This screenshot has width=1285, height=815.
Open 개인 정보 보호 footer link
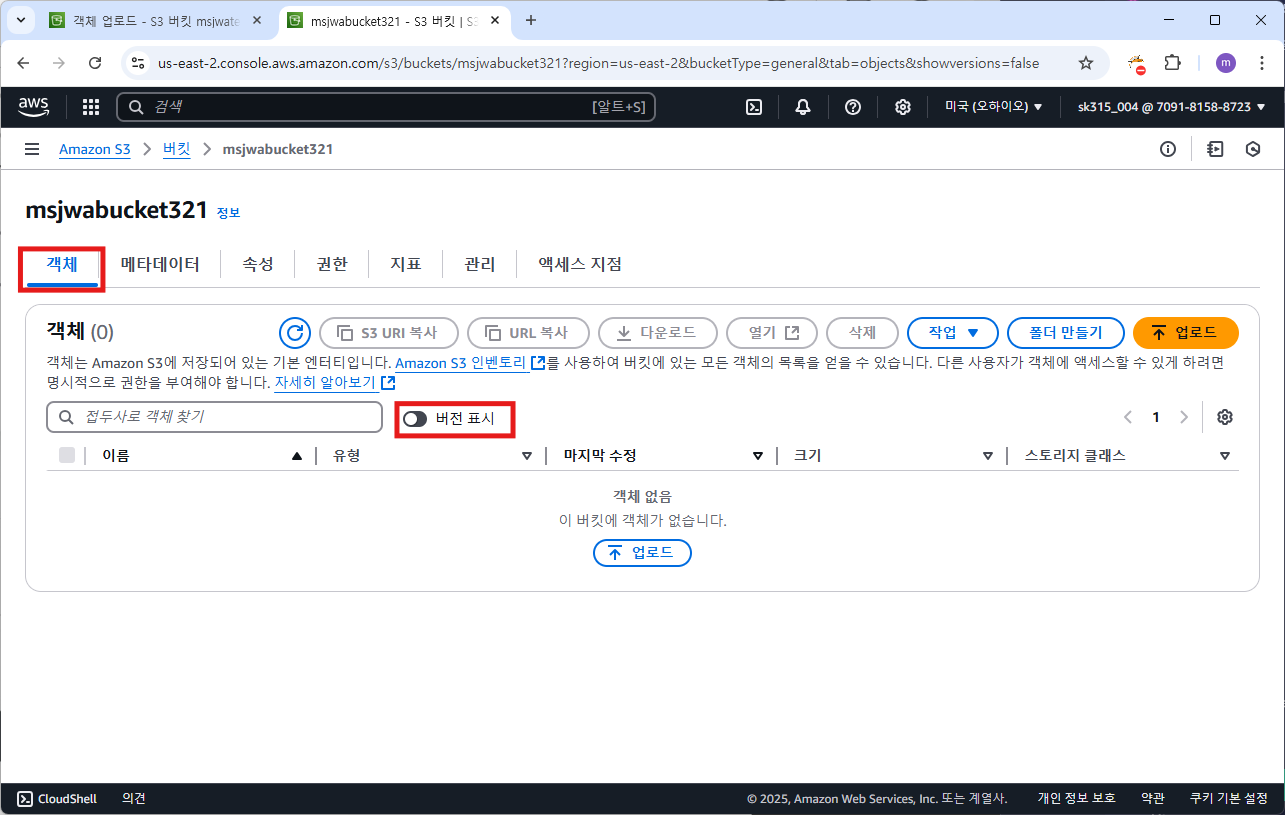pyautogui.click(x=1076, y=799)
